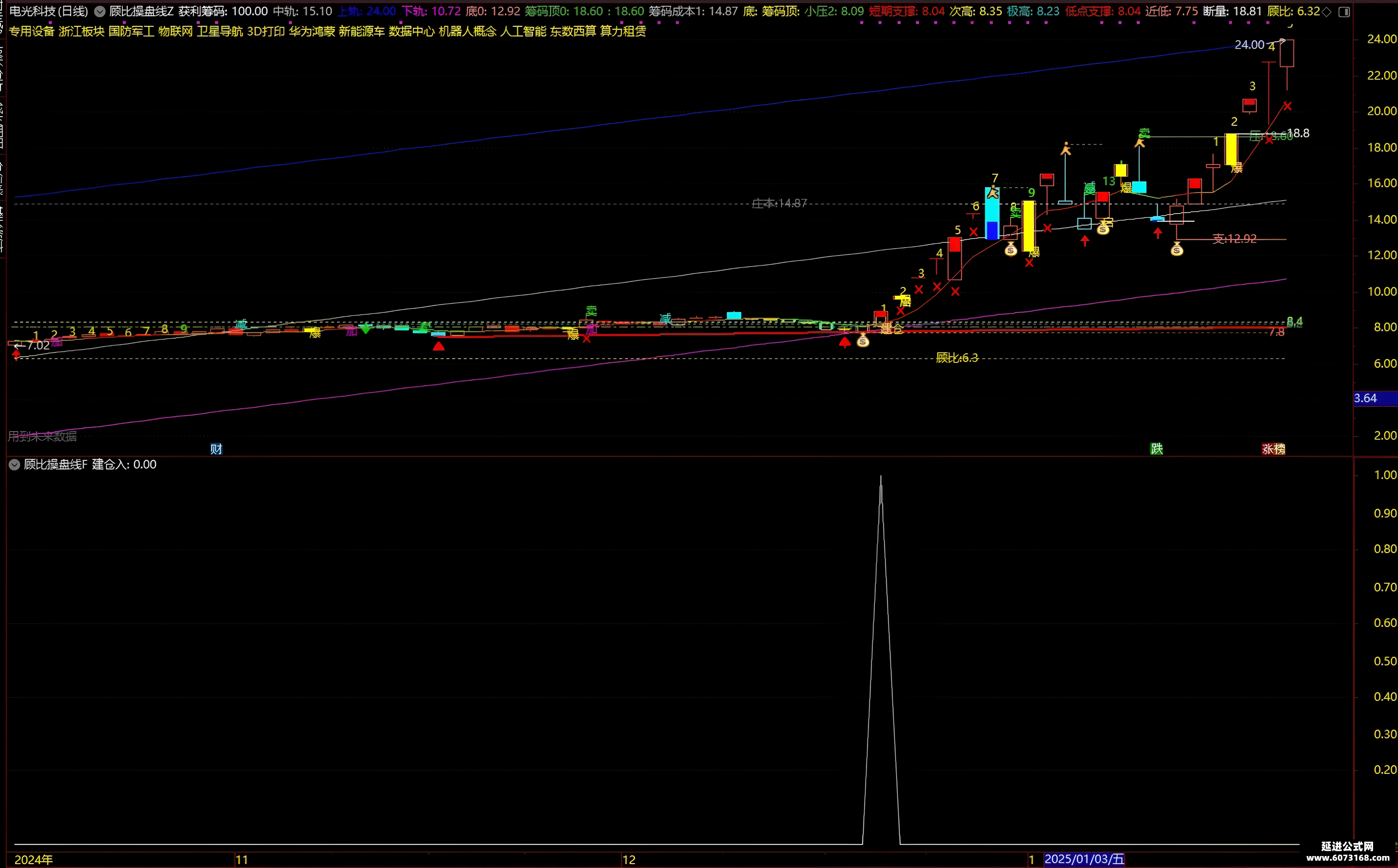Screen dimensions: 1398x868
Task: Click the money bag icon under 支:12.92 candle
Action: pos(1177,249)
